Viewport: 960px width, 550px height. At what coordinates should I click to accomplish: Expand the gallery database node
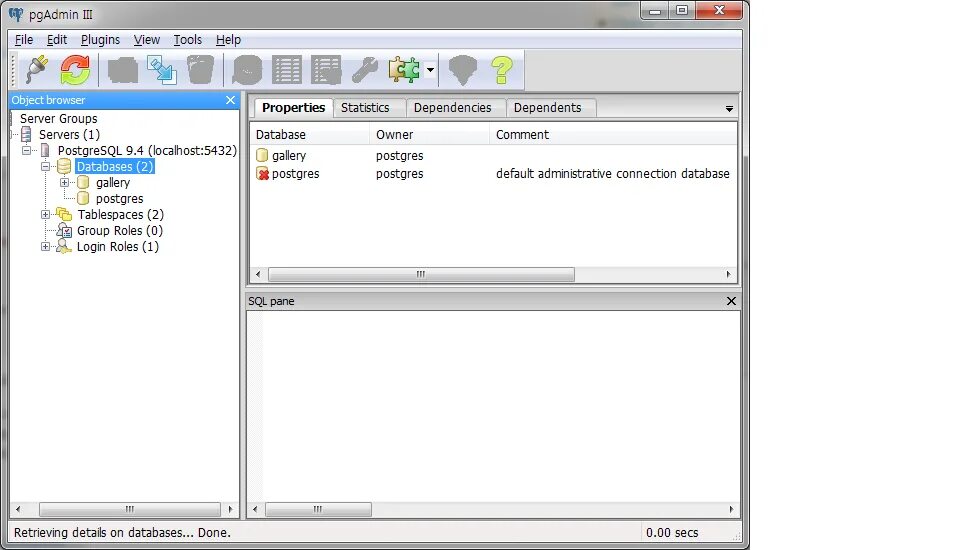64,183
